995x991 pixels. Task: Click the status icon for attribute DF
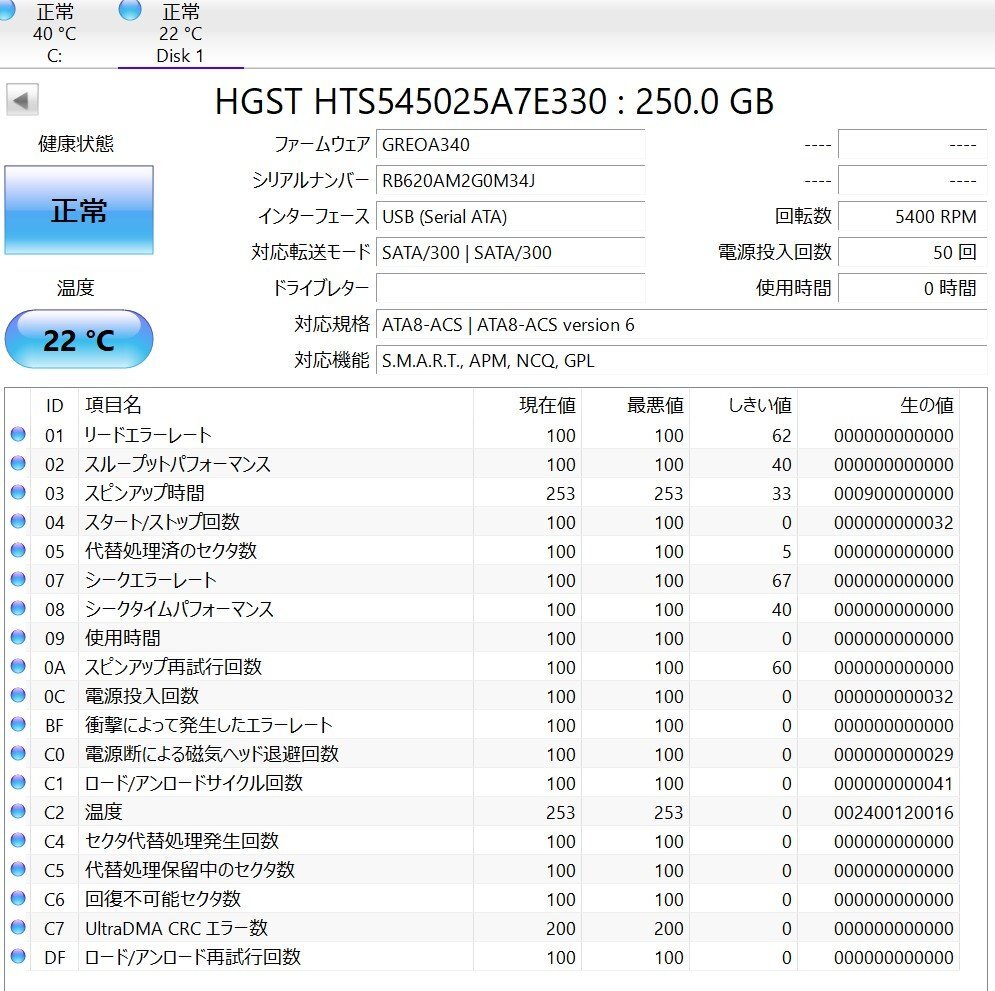pyautogui.click(x=18, y=955)
